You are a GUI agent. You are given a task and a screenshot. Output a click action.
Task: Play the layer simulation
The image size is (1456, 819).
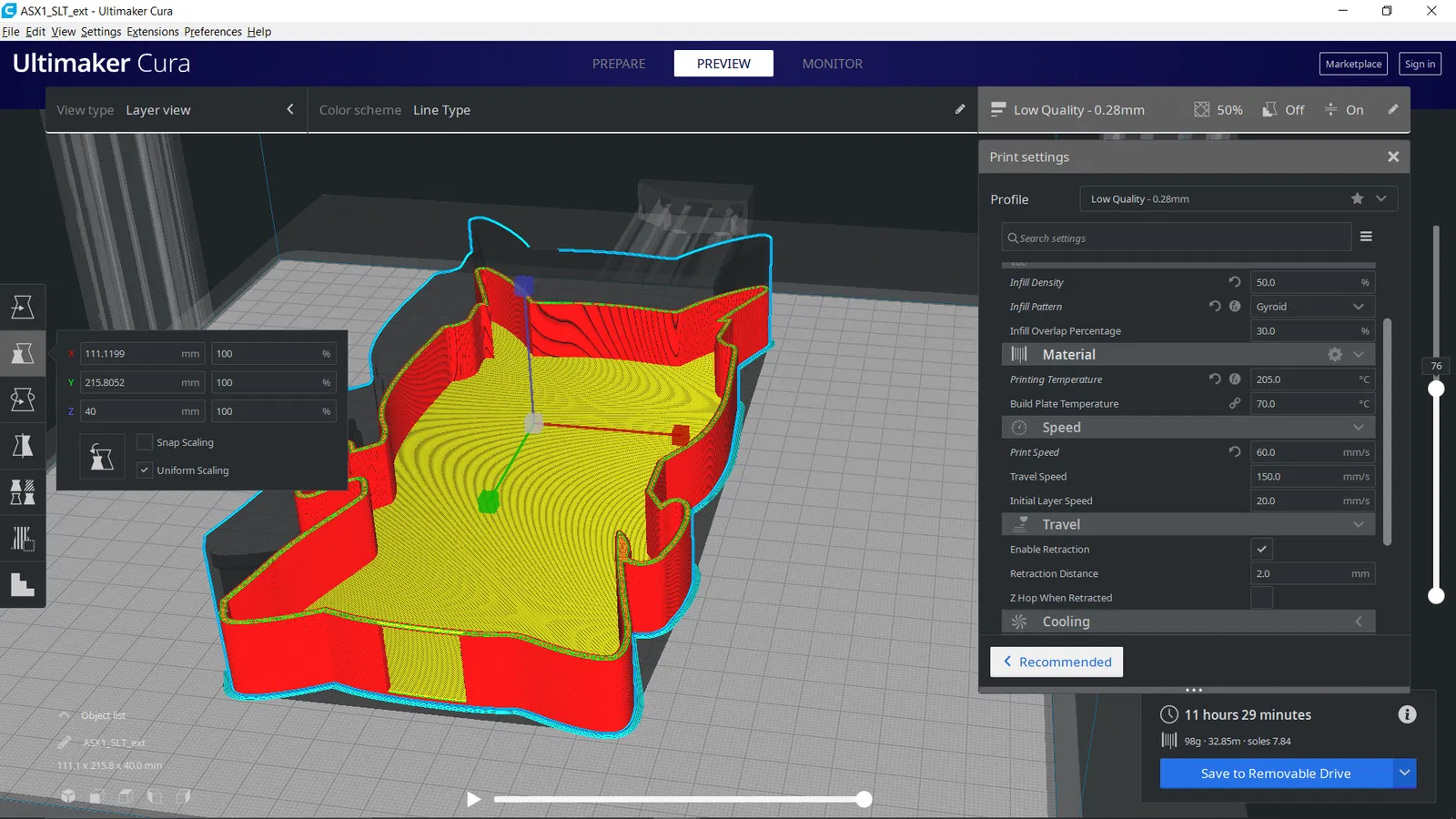tap(473, 799)
